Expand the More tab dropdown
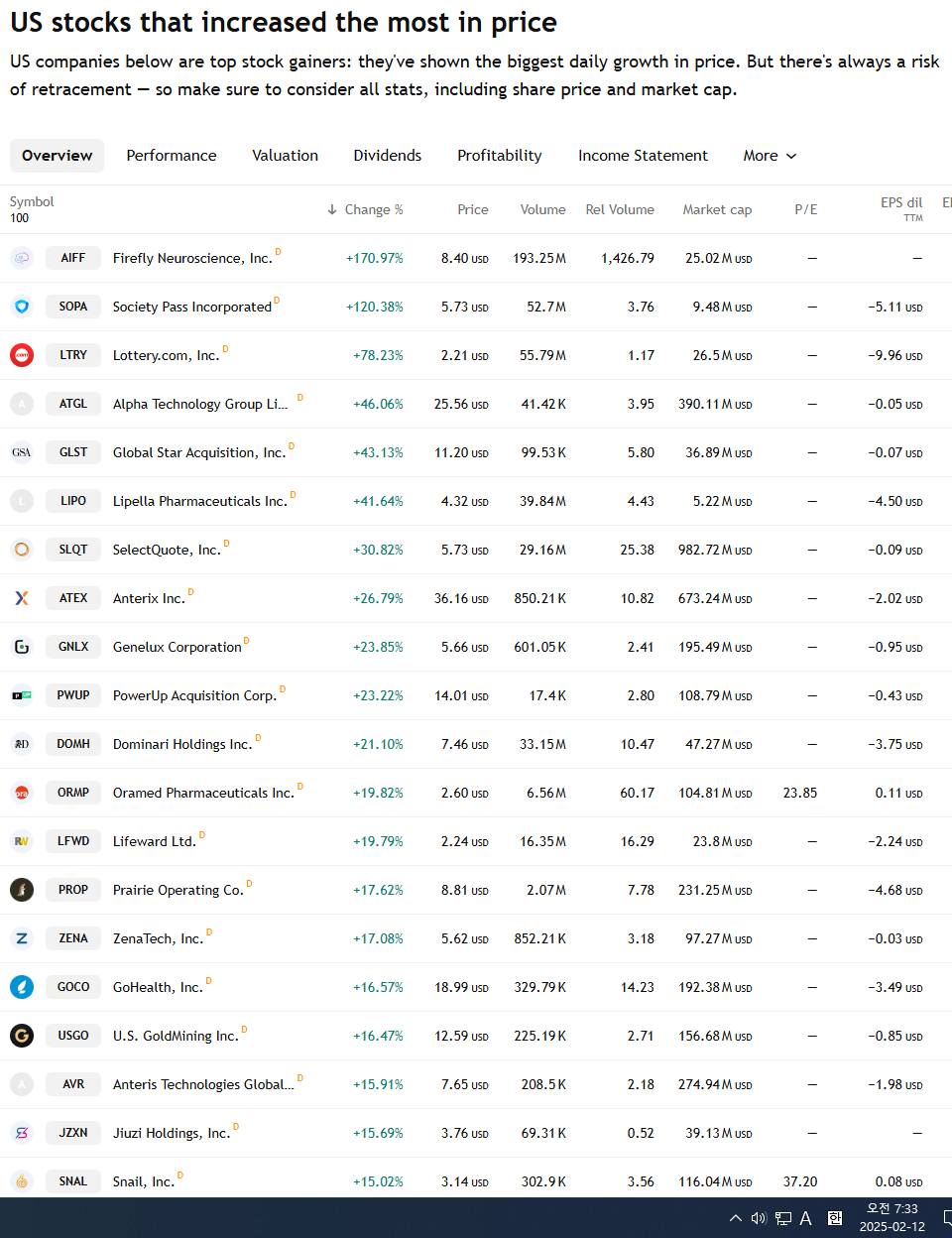Viewport: 952px width, 1238px height. coord(771,156)
